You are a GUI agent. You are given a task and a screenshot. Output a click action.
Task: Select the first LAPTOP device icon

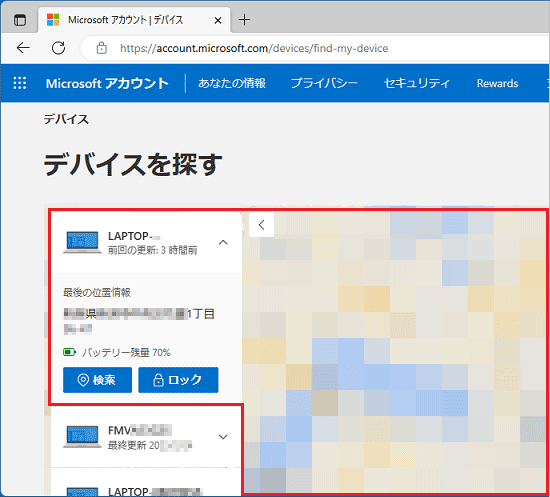click(82, 242)
